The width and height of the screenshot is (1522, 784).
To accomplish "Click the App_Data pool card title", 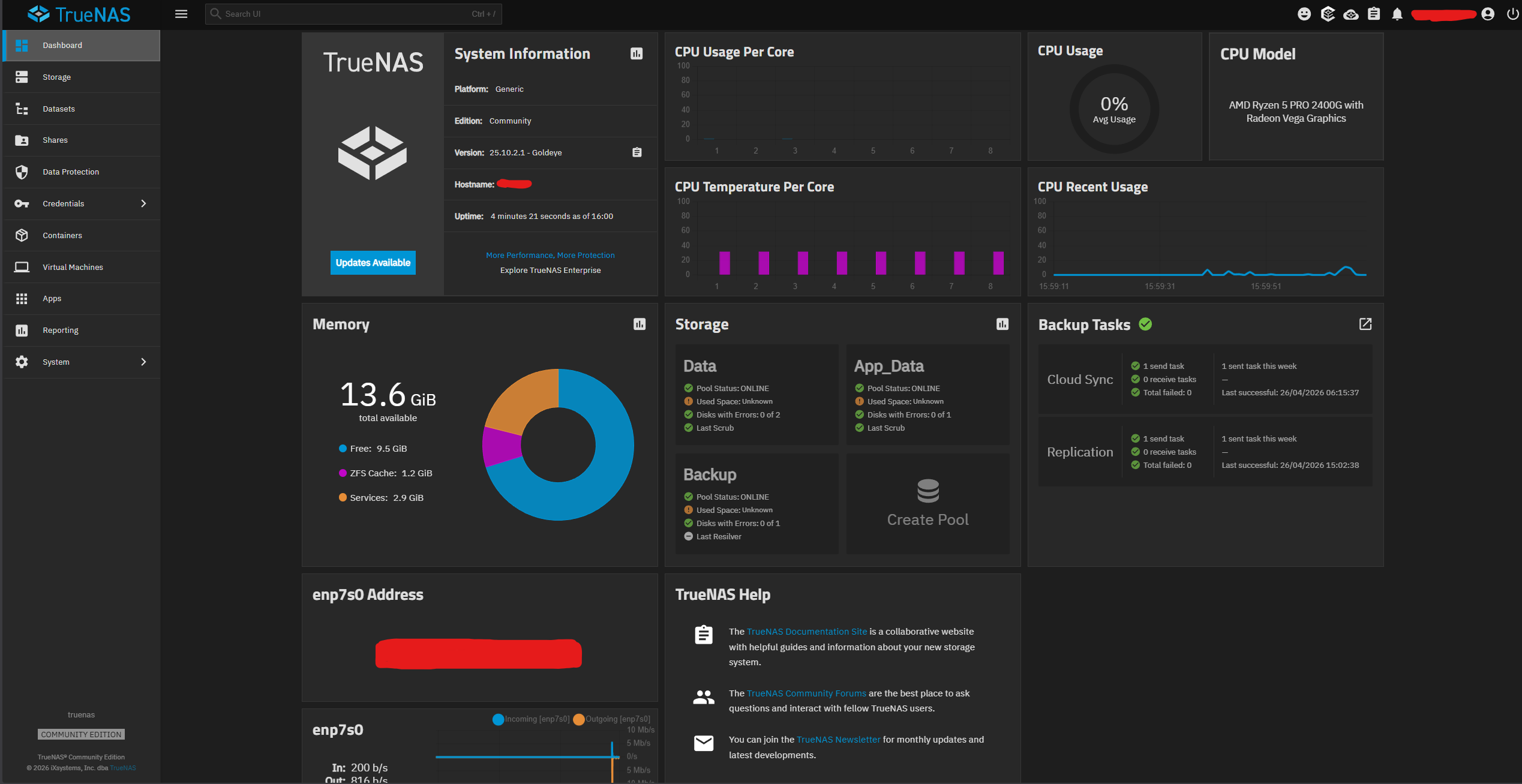I will (x=889, y=366).
